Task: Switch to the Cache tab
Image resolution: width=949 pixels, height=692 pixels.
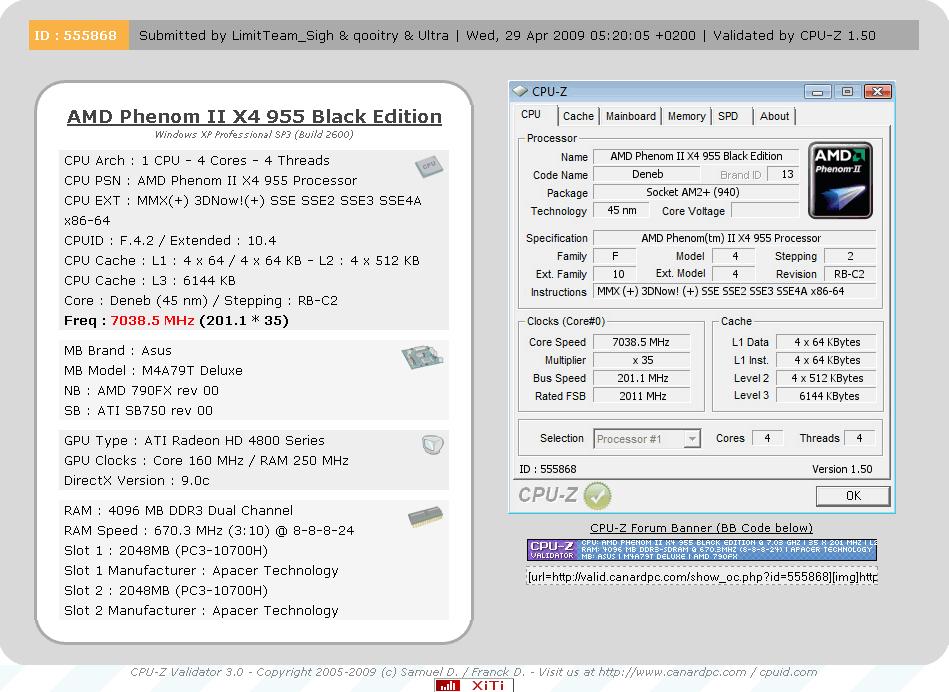Action: 578,116
